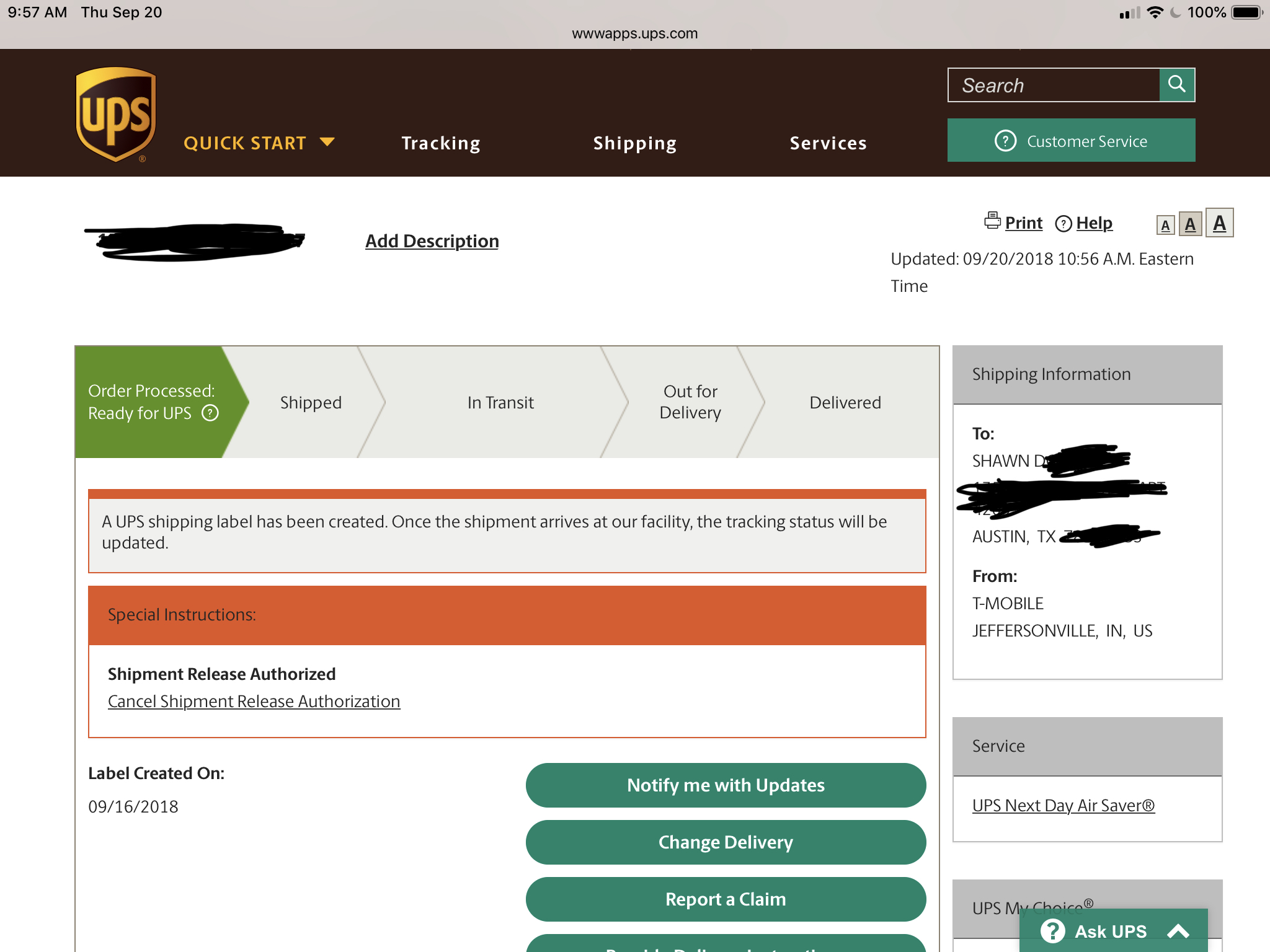This screenshot has height=952, width=1270.
Task: Click the Service panel header
Action: 1087,746
